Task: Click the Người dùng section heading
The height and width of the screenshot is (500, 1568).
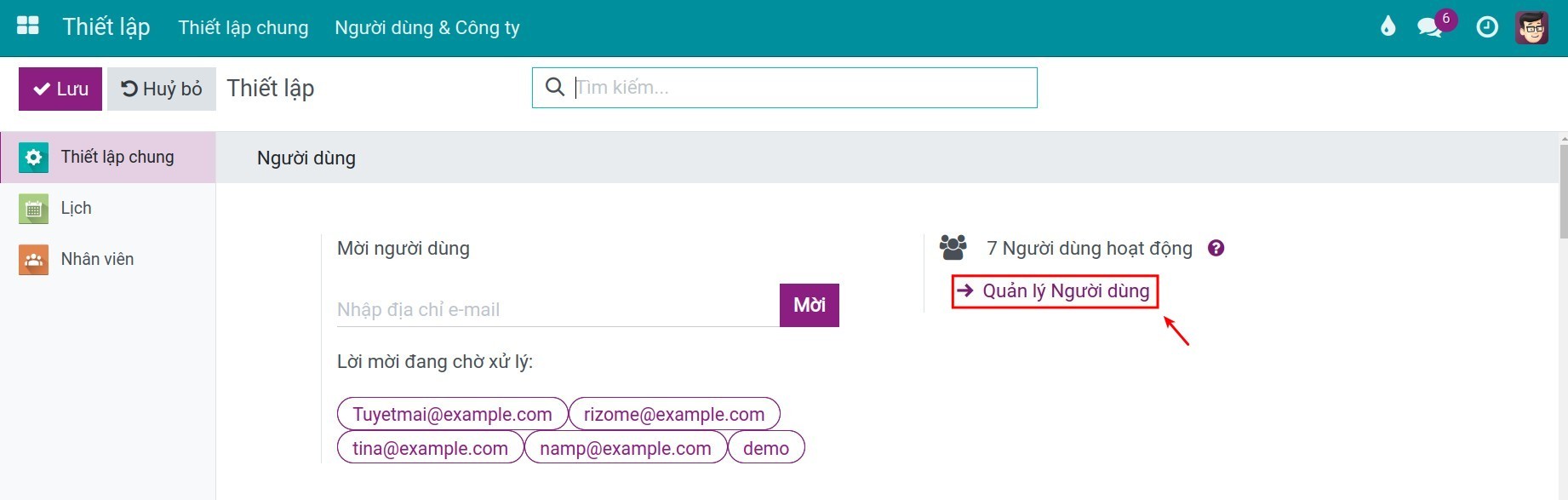Action: tap(306, 158)
